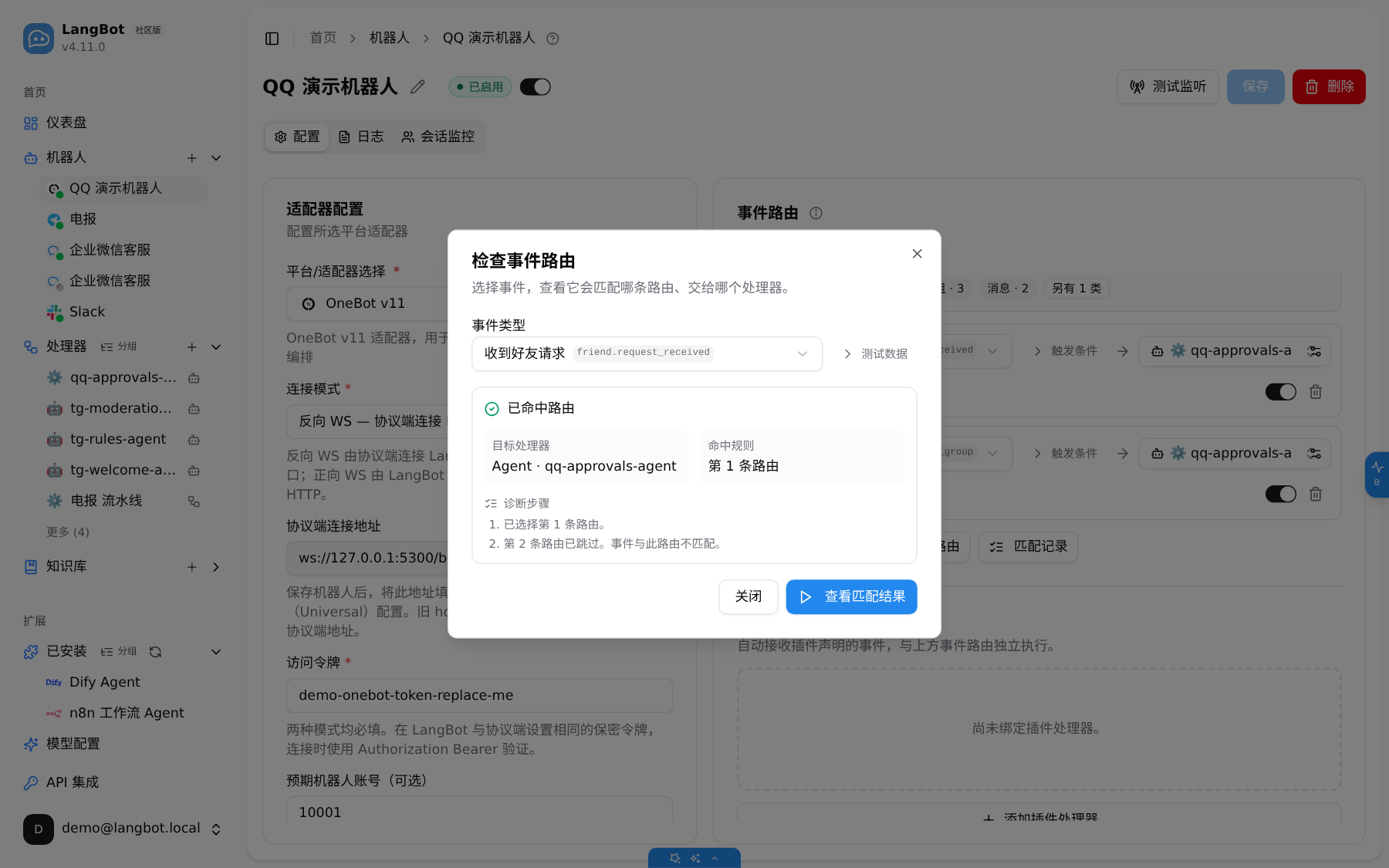Click the 分组 icon beside 处理器

click(x=119, y=347)
